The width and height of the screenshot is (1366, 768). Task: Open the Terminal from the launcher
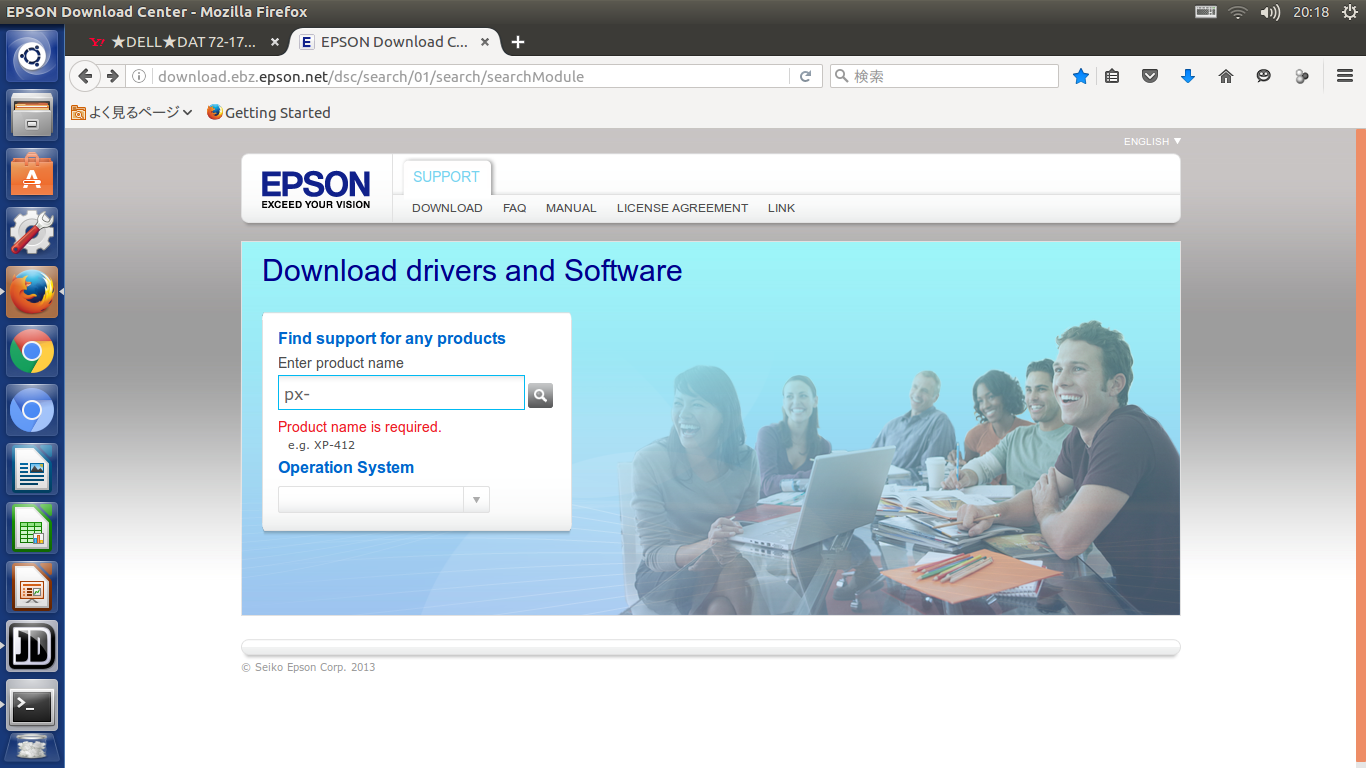(x=32, y=705)
